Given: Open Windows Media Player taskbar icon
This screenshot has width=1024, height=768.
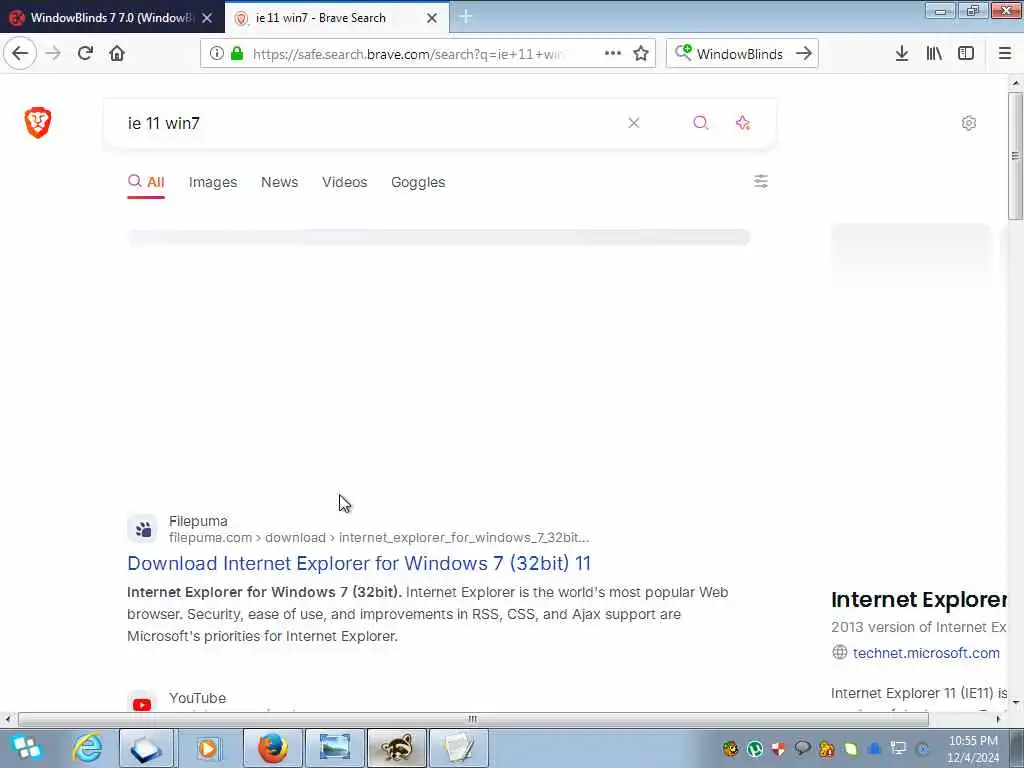Looking at the screenshot, I should point(208,748).
